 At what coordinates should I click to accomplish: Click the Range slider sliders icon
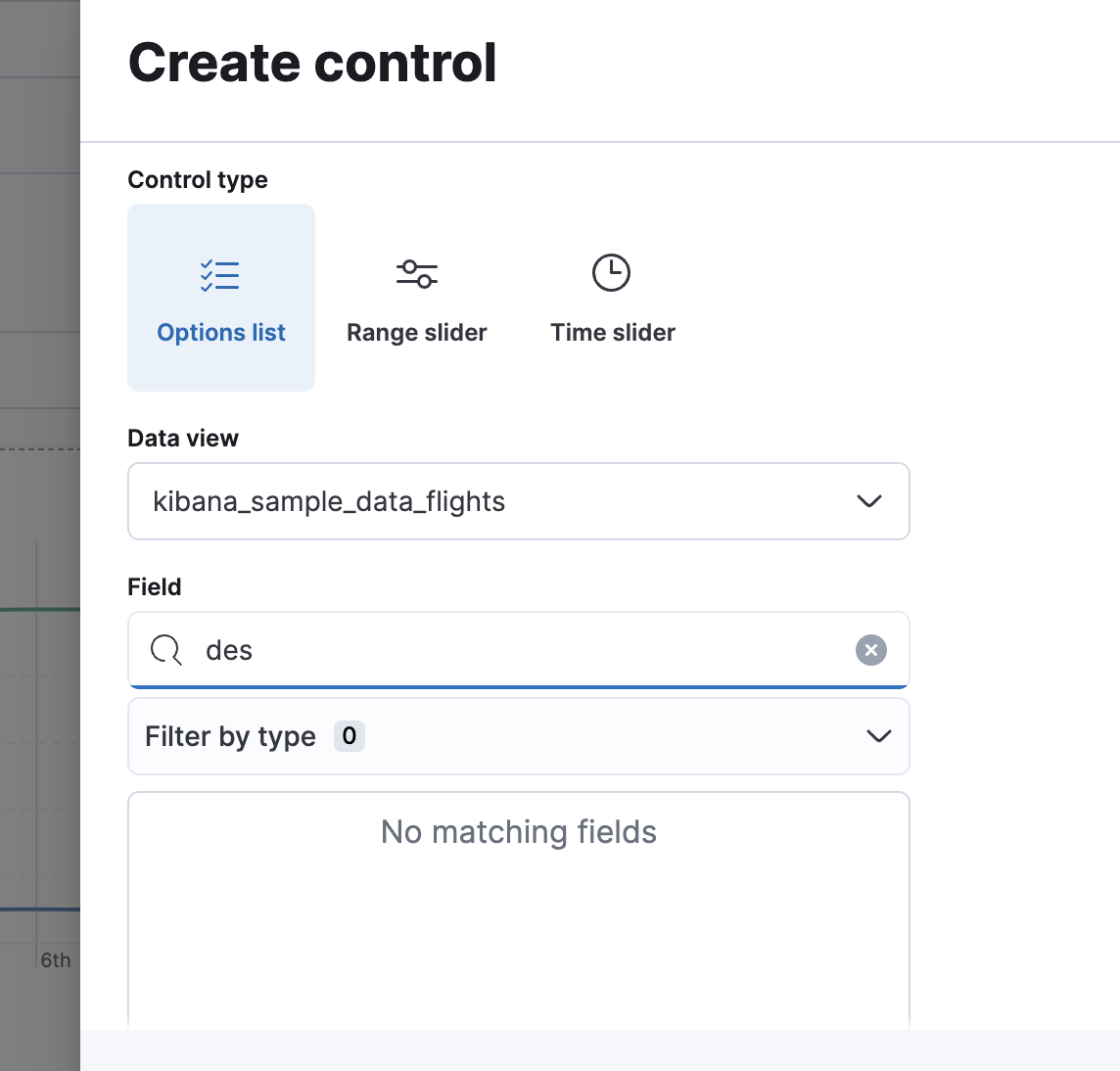pos(416,273)
